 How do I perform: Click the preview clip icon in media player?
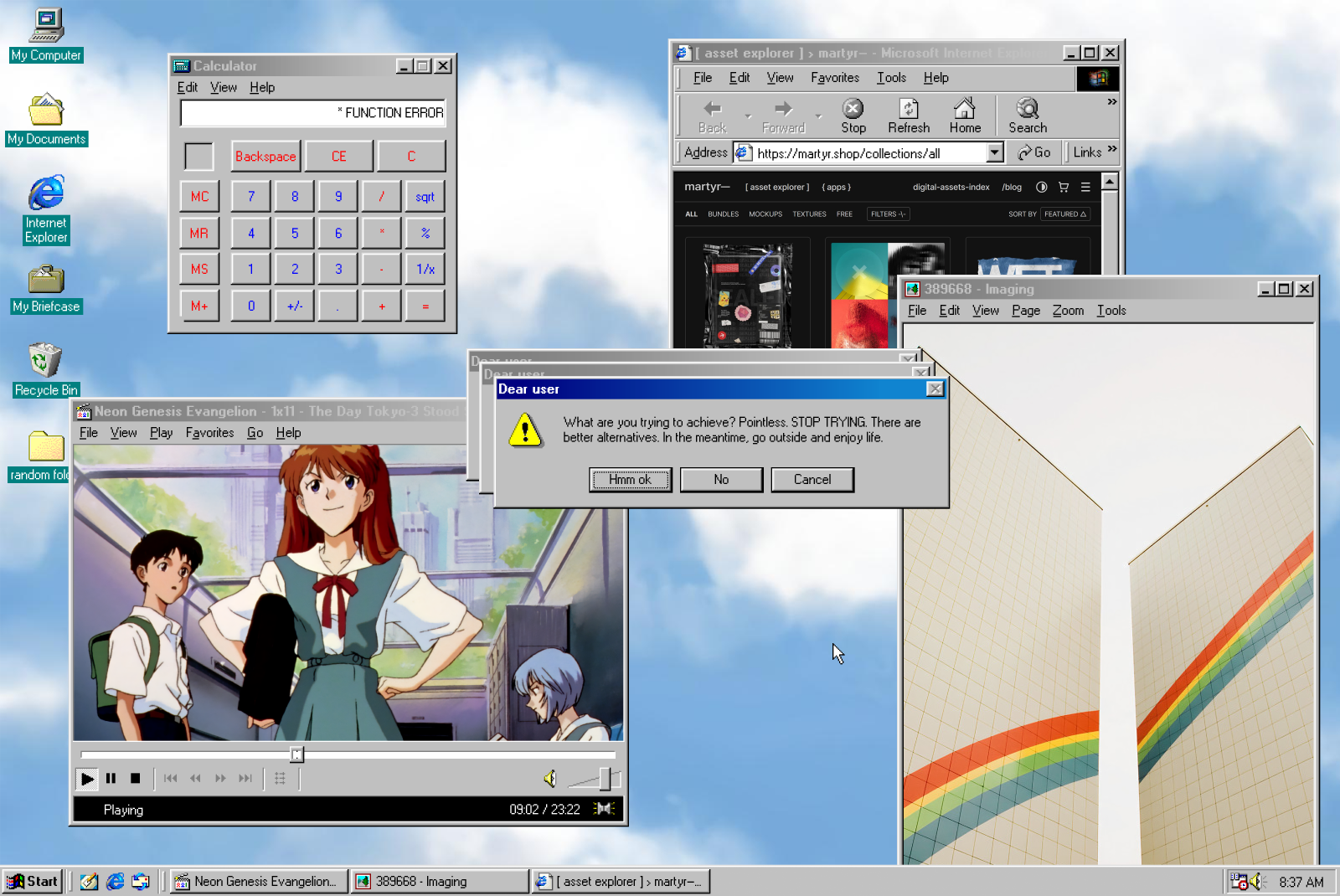(x=280, y=779)
